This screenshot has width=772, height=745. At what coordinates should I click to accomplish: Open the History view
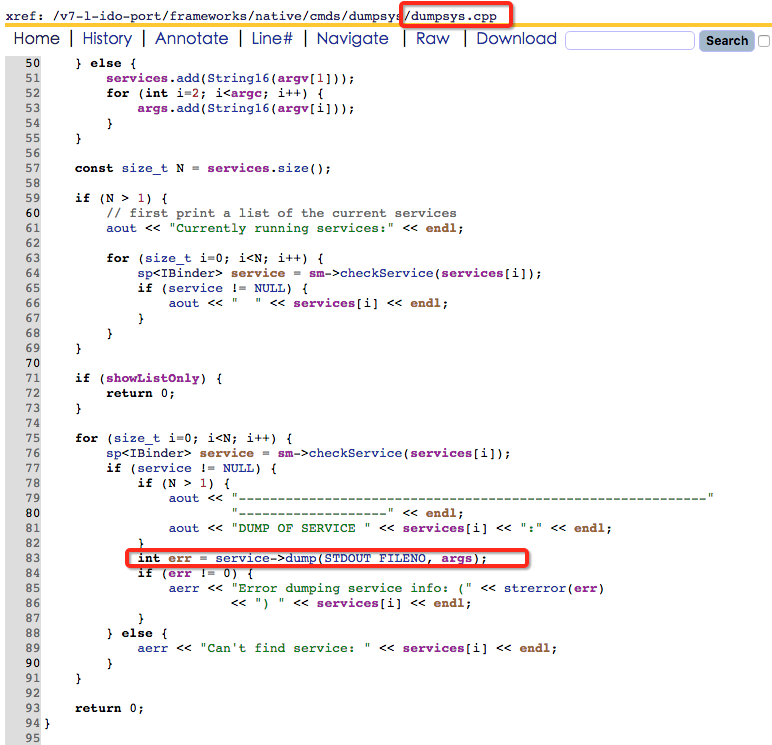point(107,38)
